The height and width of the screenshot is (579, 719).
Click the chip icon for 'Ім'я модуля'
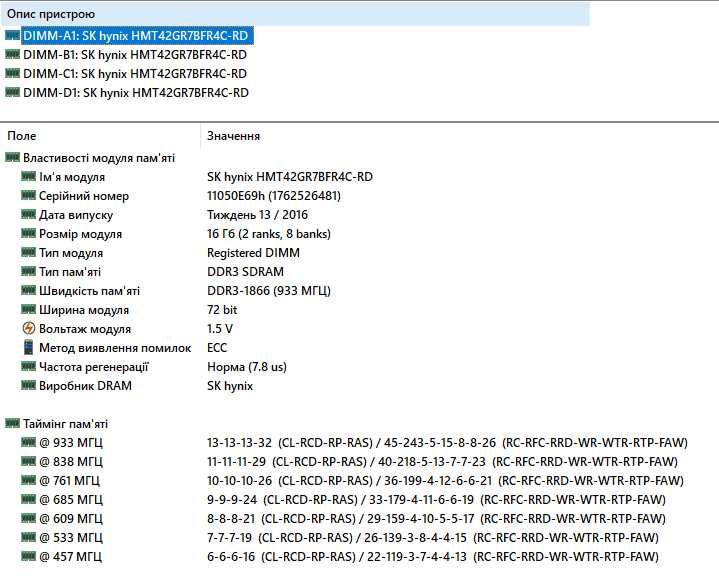tap(28, 176)
